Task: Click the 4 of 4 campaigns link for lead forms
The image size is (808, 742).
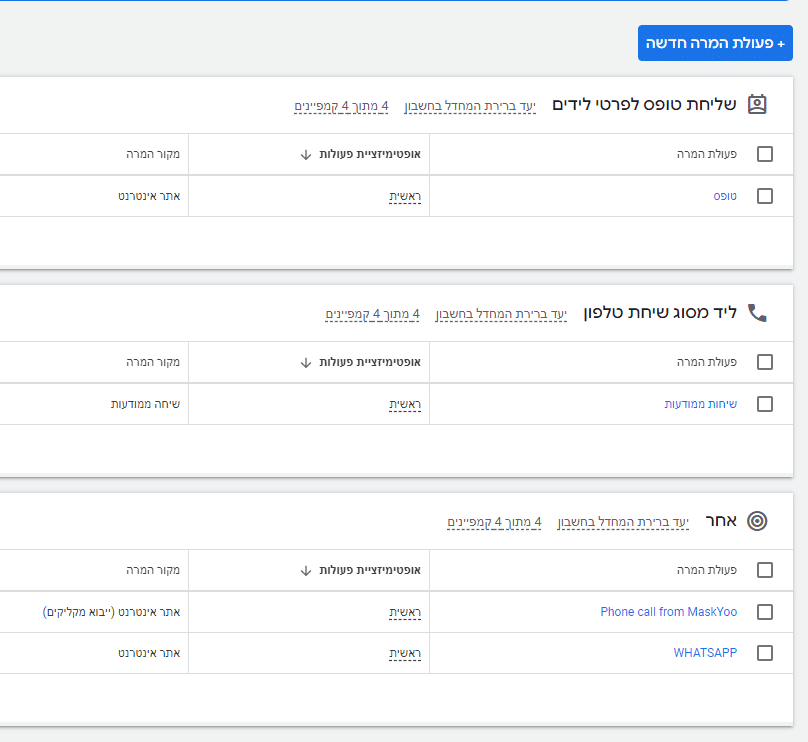Action: click(341, 106)
